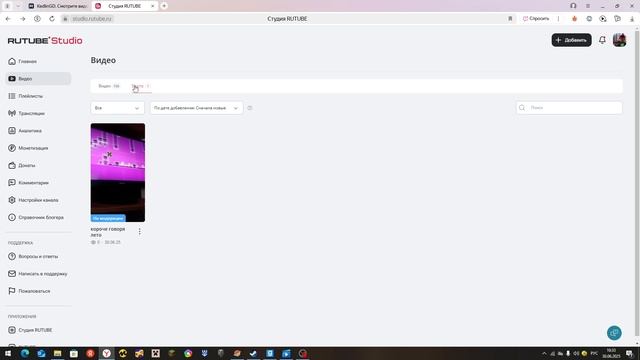Select the Студия RUTUBE browser tab
The image size is (640, 360).
(x=124, y=6)
